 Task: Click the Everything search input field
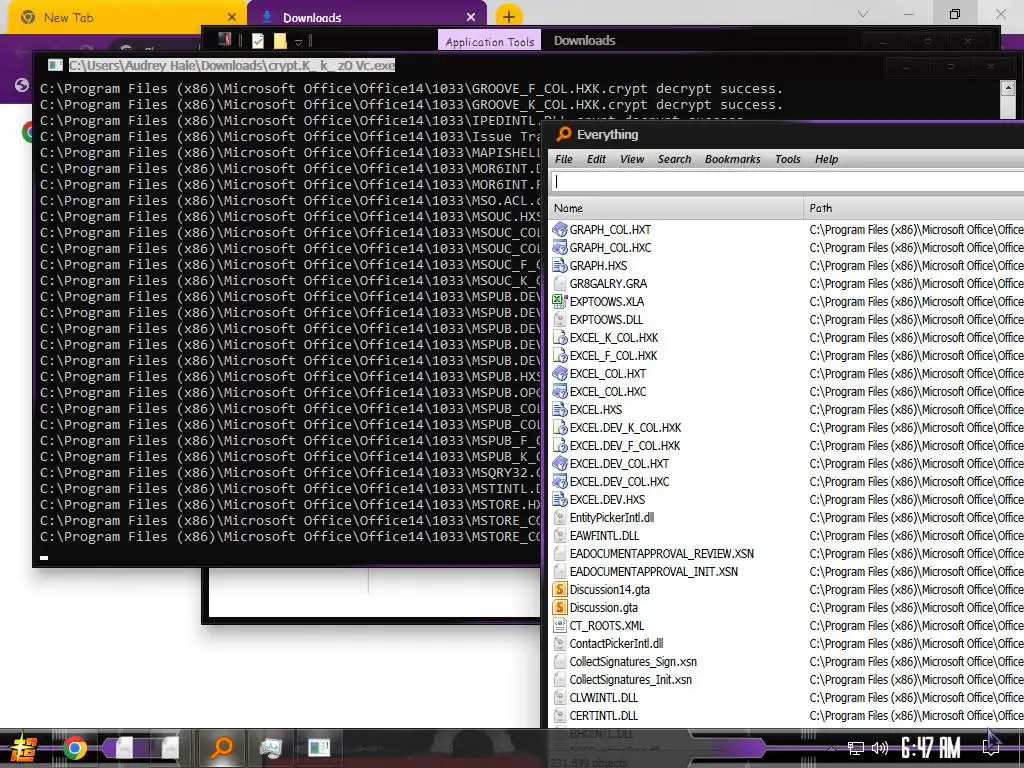pyautogui.click(x=787, y=182)
